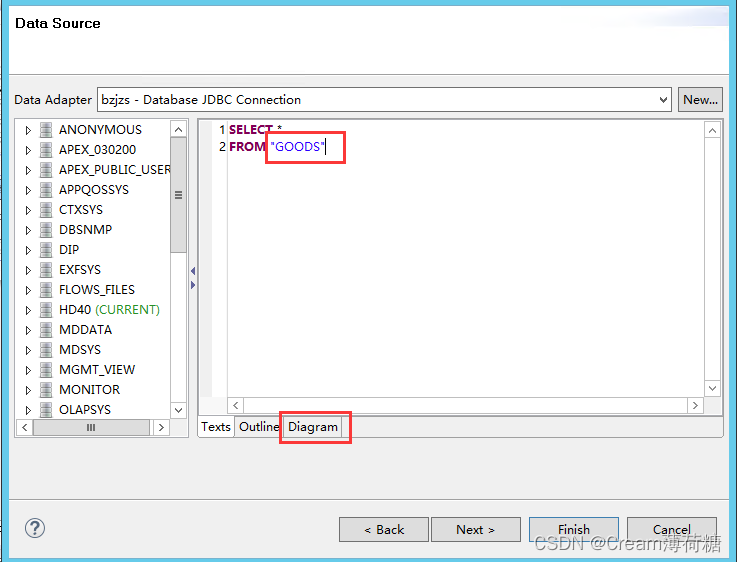Click the MDSYS schema icon
737x562 pixels.
point(46,350)
